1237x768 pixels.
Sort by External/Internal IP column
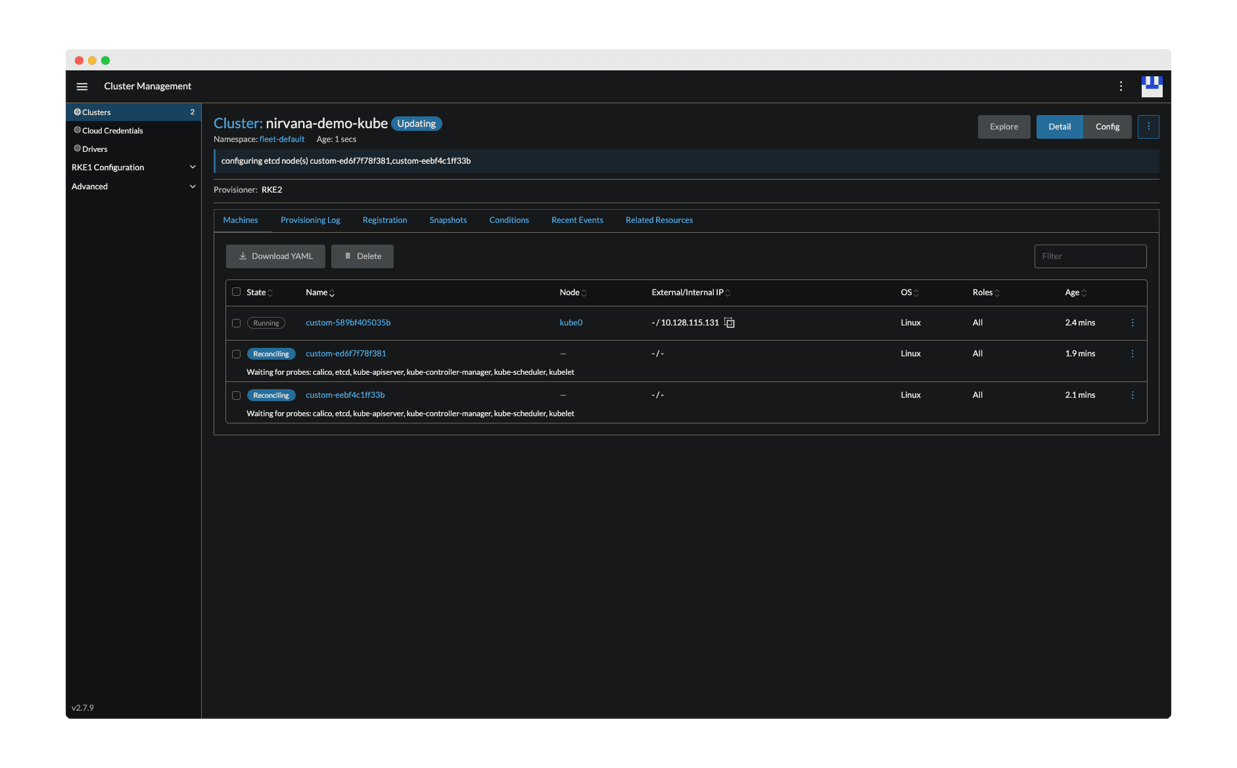coord(691,293)
